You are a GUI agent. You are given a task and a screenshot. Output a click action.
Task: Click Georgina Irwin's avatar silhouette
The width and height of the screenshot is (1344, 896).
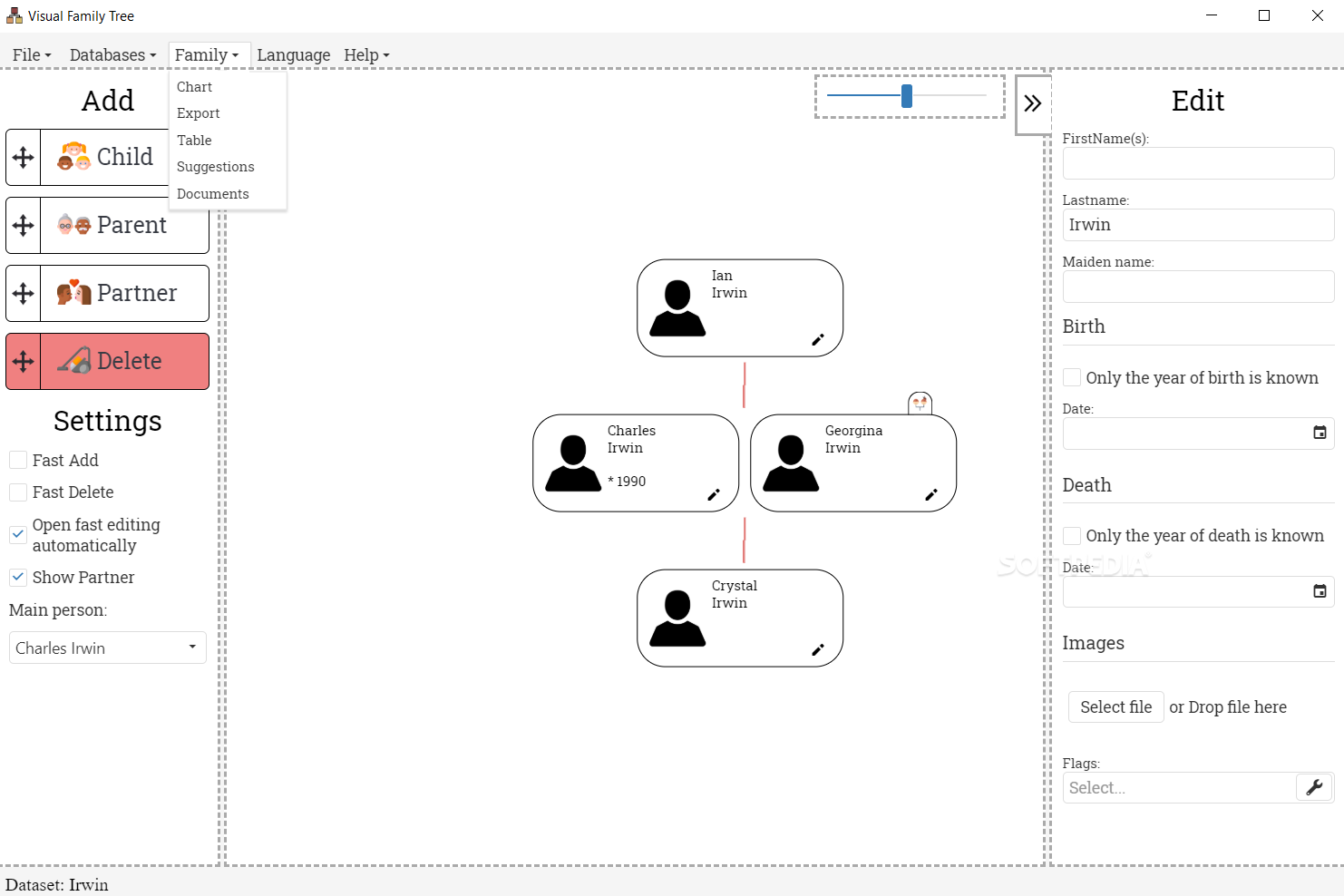[x=791, y=463]
